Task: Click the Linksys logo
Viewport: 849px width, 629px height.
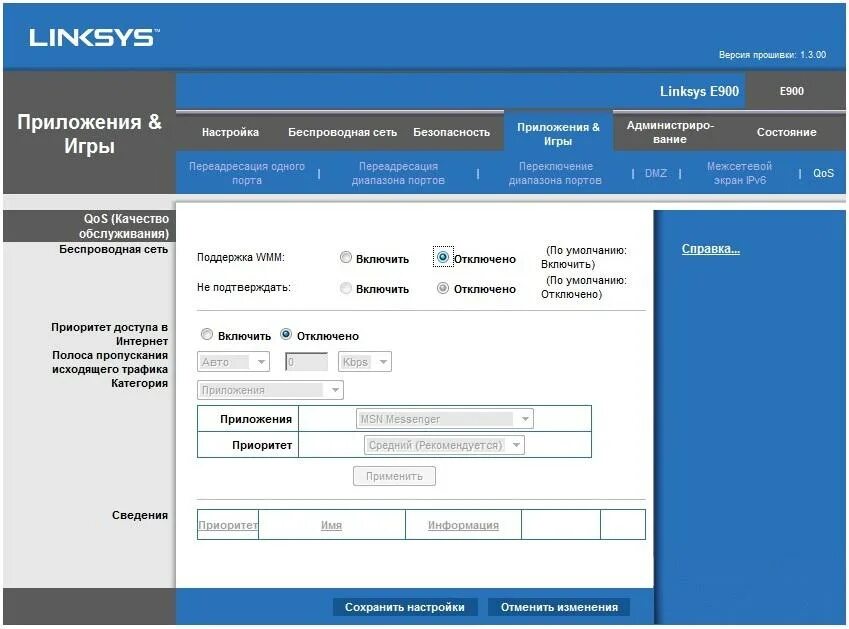Action: click(94, 37)
